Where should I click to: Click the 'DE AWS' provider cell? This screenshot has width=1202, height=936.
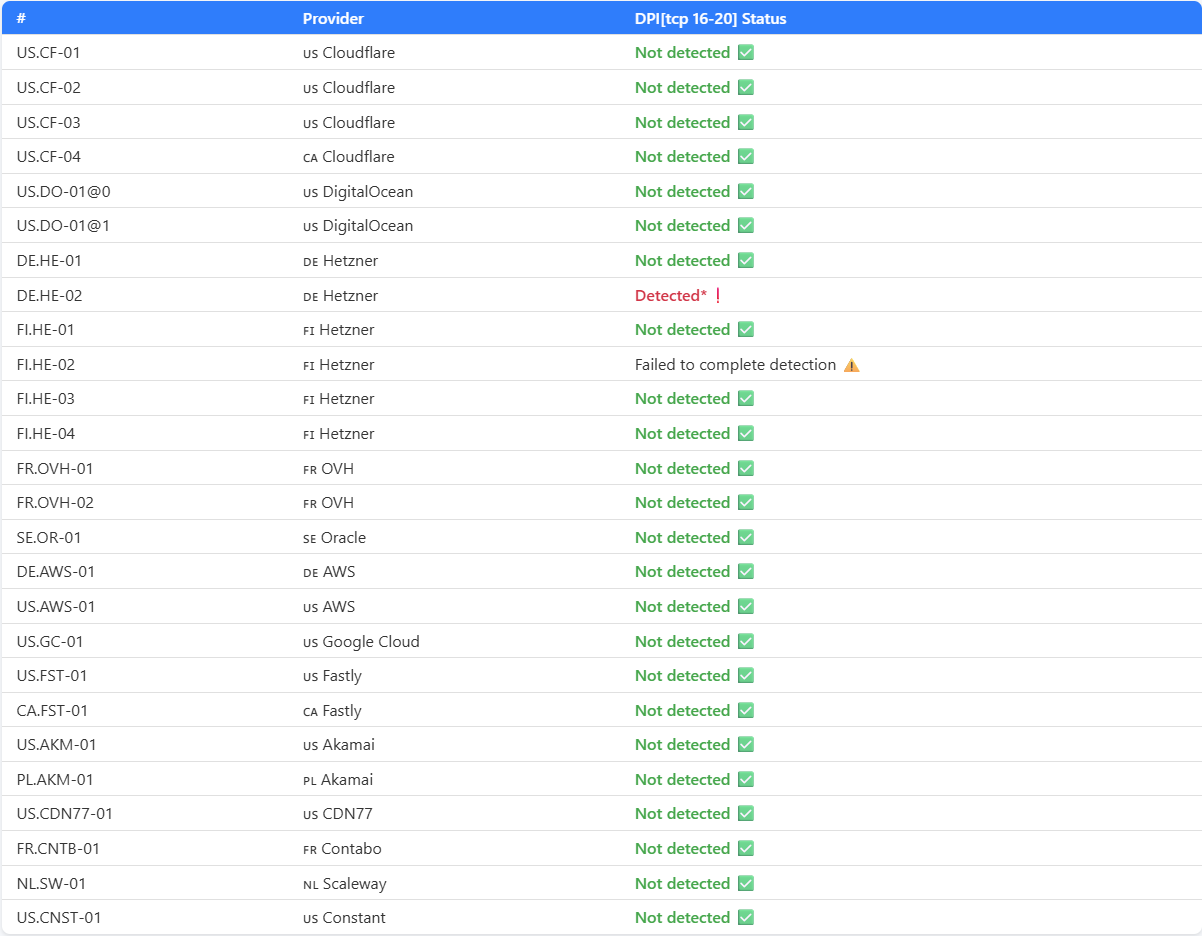(329, 572)
